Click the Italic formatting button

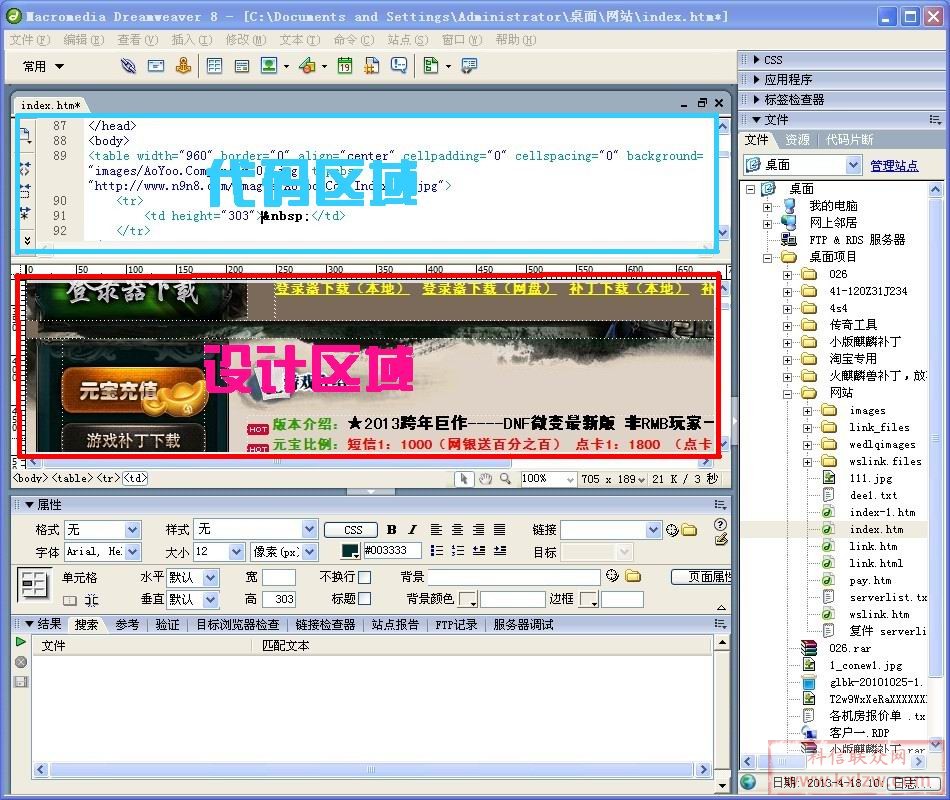tap(413, 530)
